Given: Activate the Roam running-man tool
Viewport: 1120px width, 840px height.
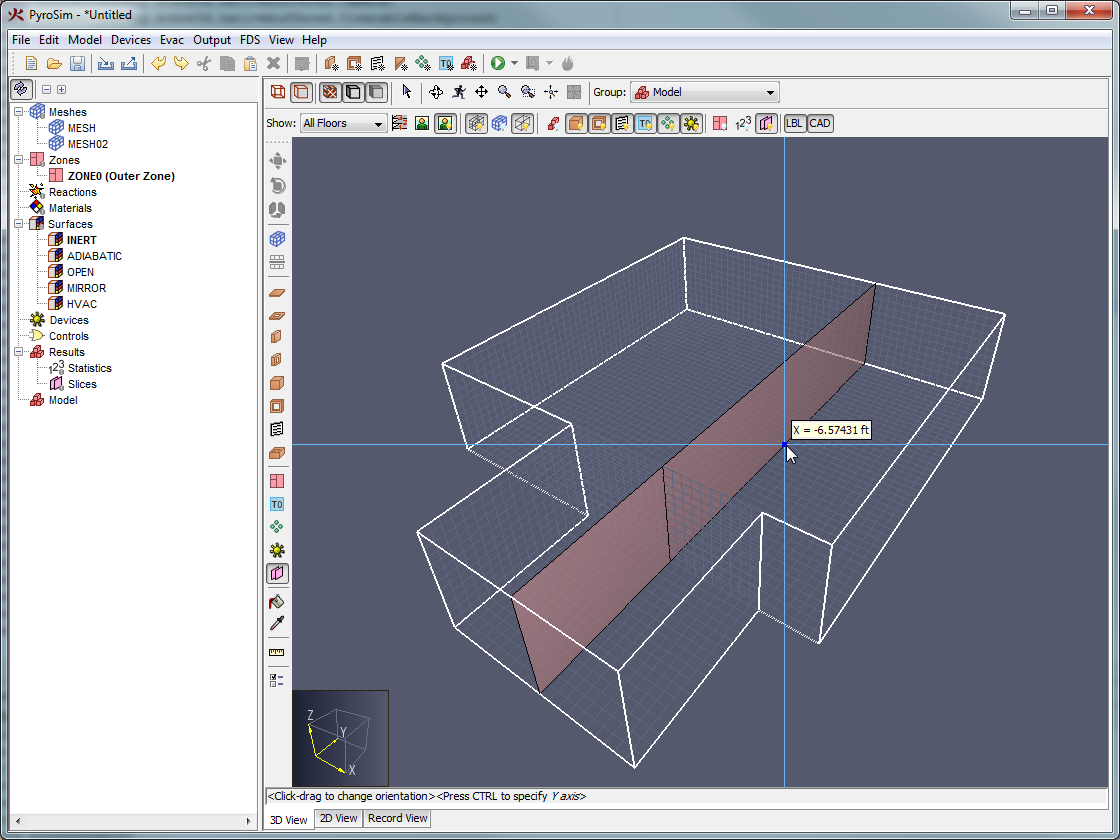Looking at the screenshot, I should [x=459, y=91].
